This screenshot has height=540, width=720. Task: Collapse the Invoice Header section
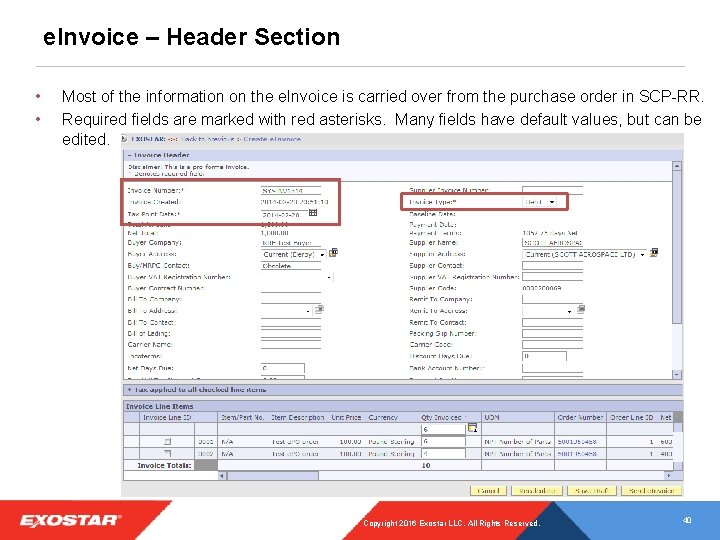[x=129, y=155]
